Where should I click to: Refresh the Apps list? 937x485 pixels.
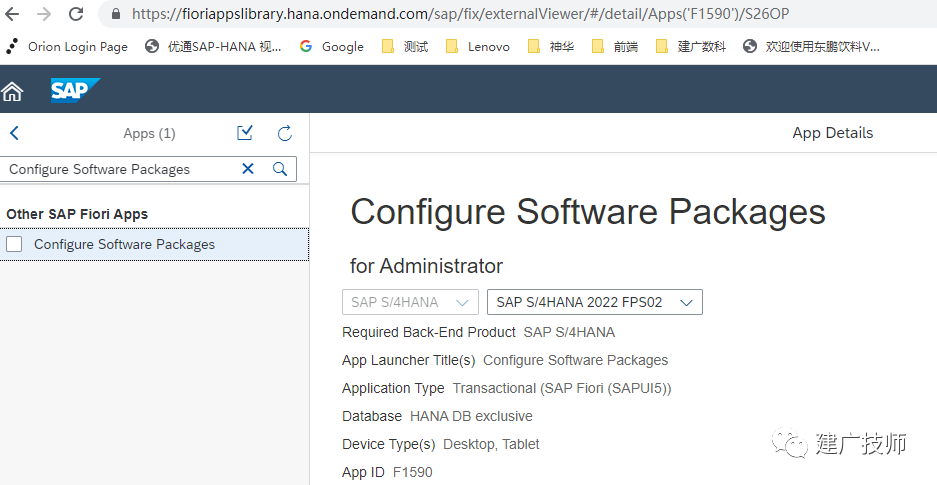285,133
